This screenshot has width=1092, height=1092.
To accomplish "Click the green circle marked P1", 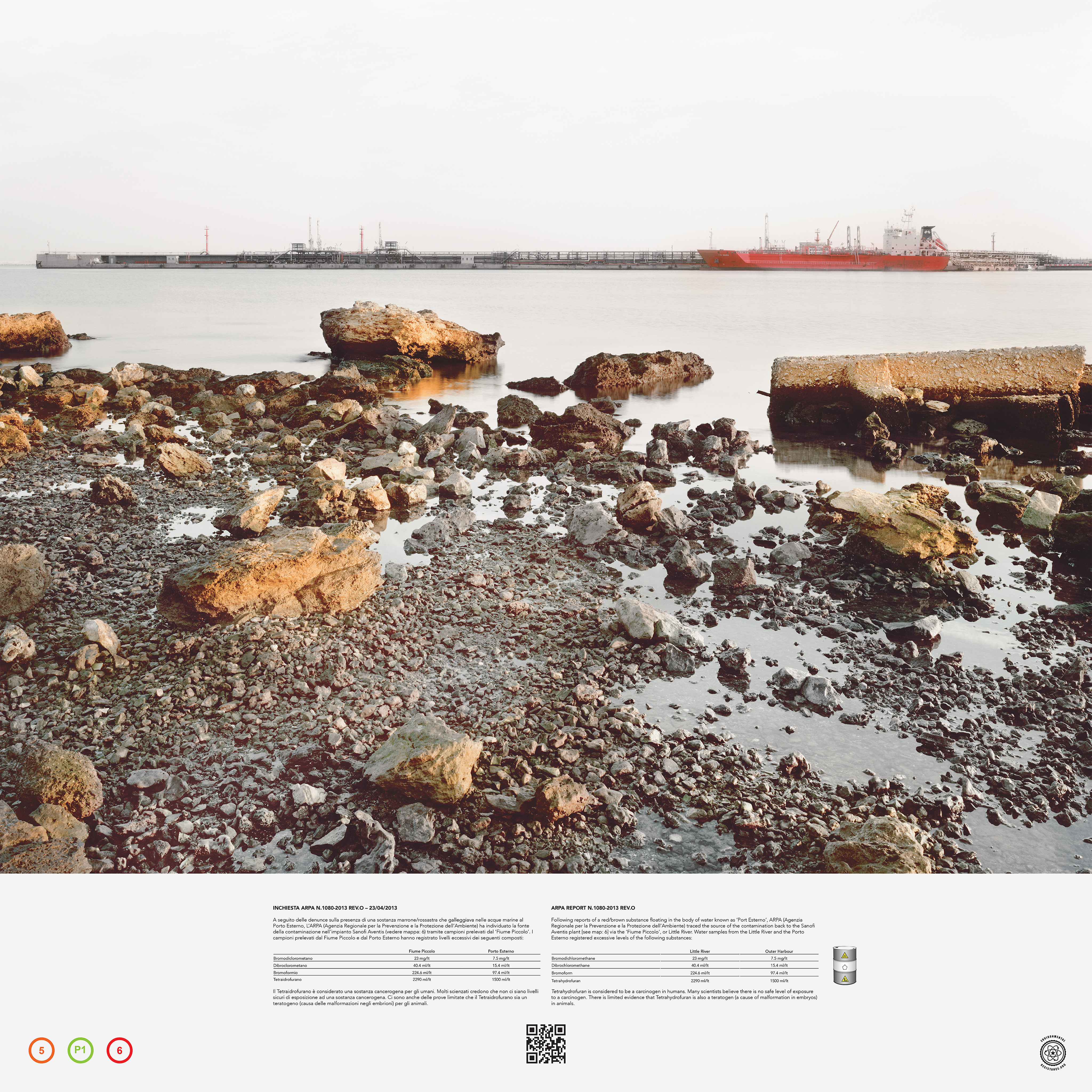I will pos(80,1051).
